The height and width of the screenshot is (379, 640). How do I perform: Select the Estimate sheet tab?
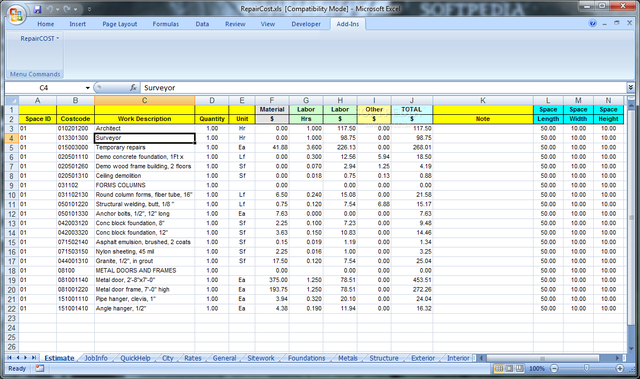click(x=59, y=358)
